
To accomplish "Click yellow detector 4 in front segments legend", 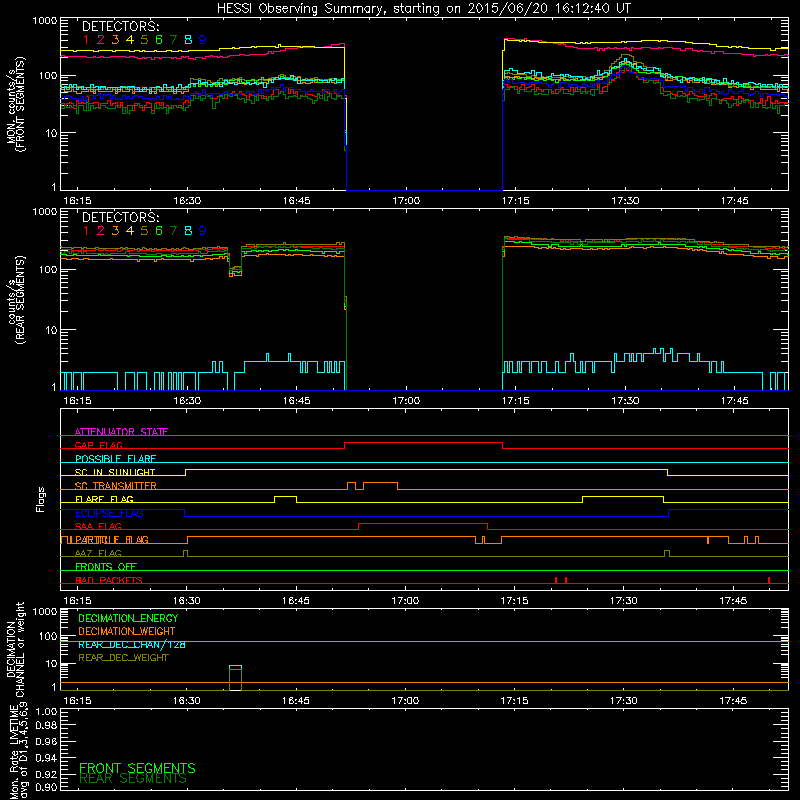I will pyautogui.click(x=130, y=39).
